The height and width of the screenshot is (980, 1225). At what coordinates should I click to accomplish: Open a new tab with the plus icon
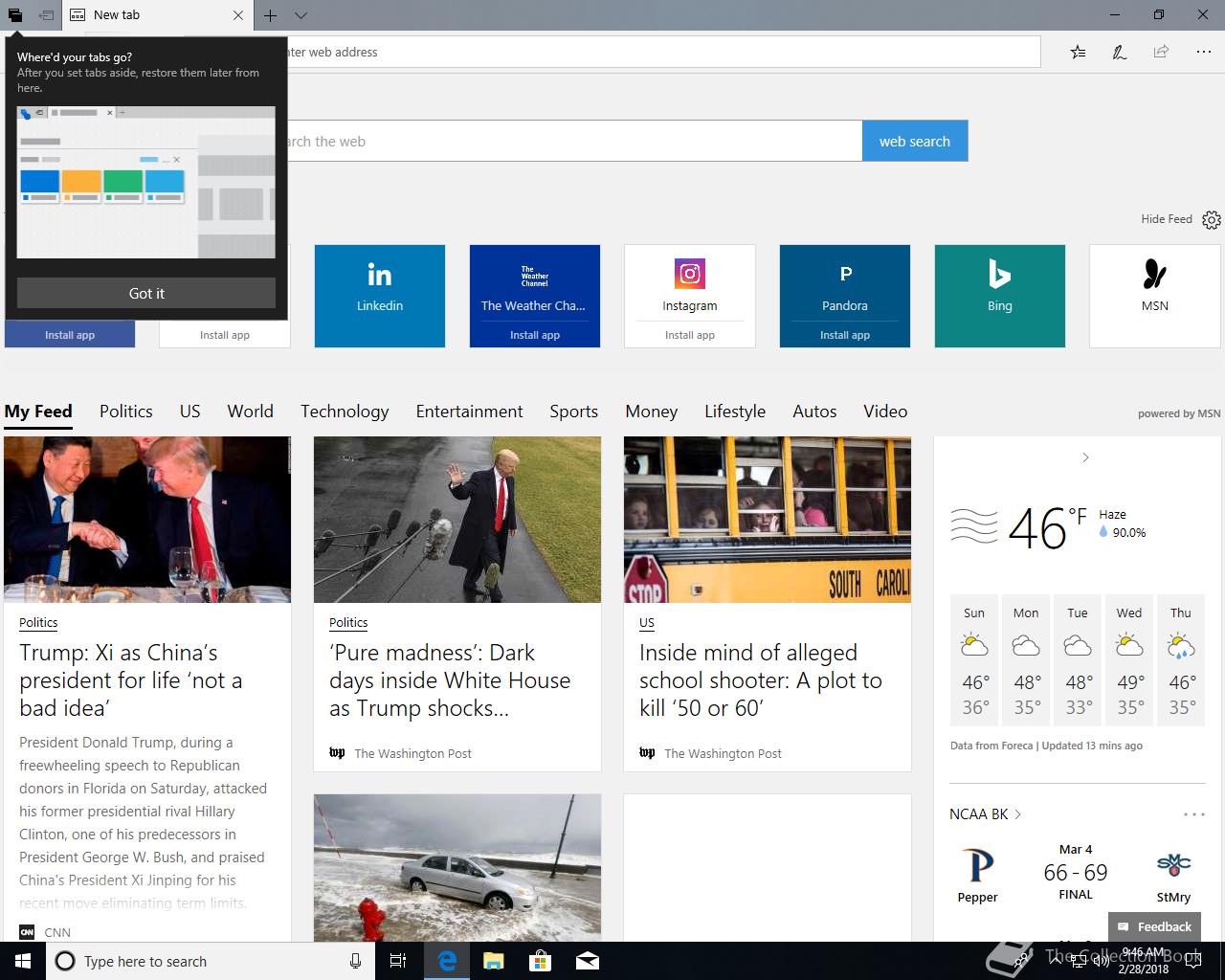tap(271, 15)
